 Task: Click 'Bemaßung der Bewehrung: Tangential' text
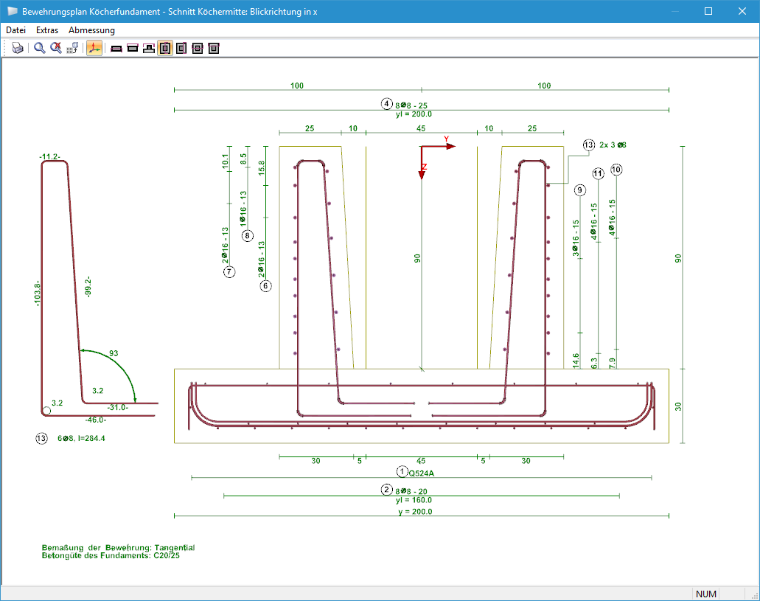point(118,548)
